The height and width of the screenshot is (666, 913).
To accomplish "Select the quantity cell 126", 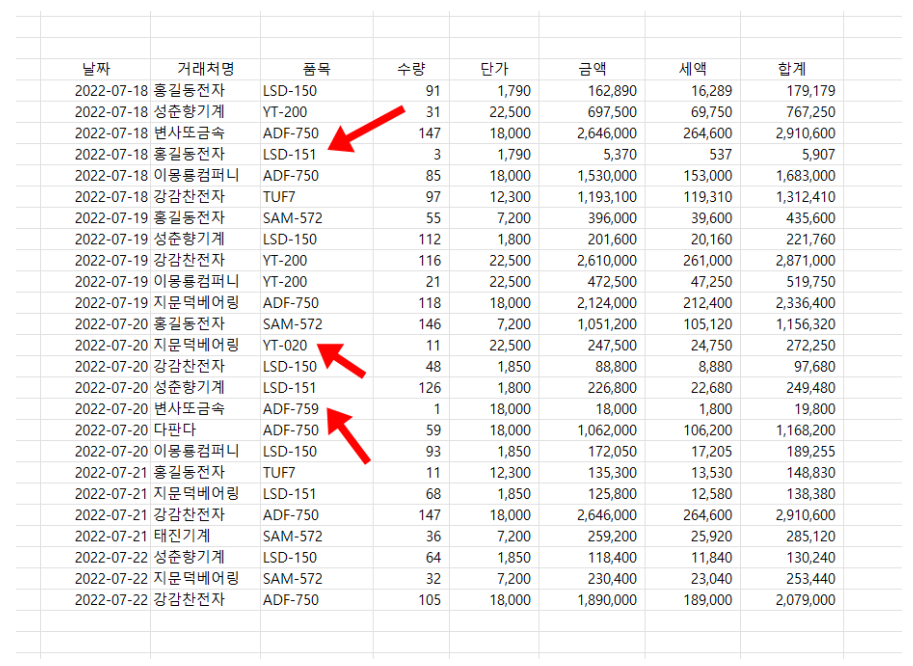I will pos(411,388).
